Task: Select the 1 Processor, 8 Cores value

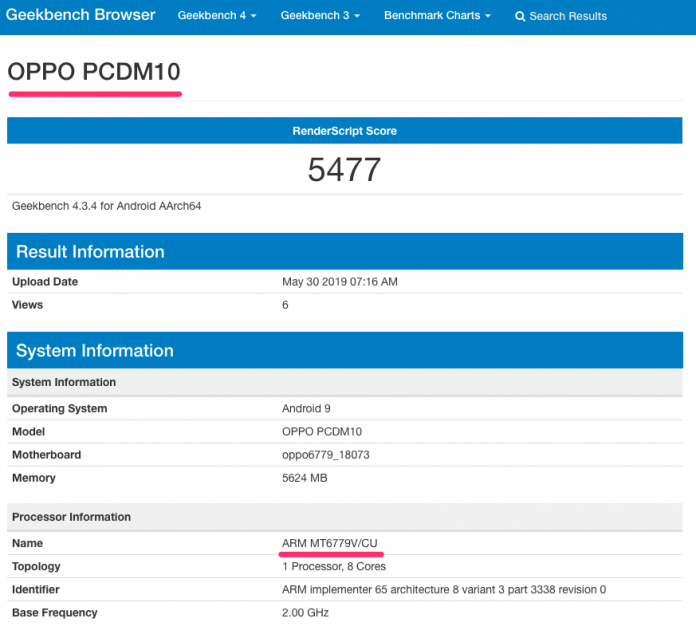Action: coord(334,566)
